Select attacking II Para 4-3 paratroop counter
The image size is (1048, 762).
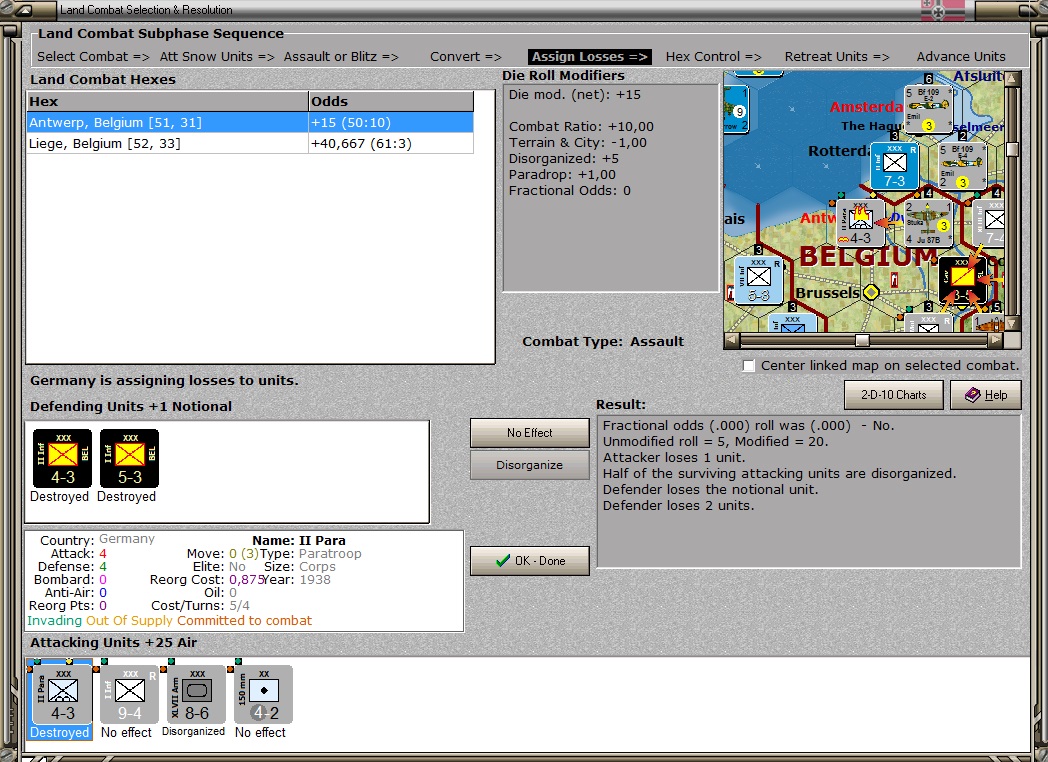point(62,695)
